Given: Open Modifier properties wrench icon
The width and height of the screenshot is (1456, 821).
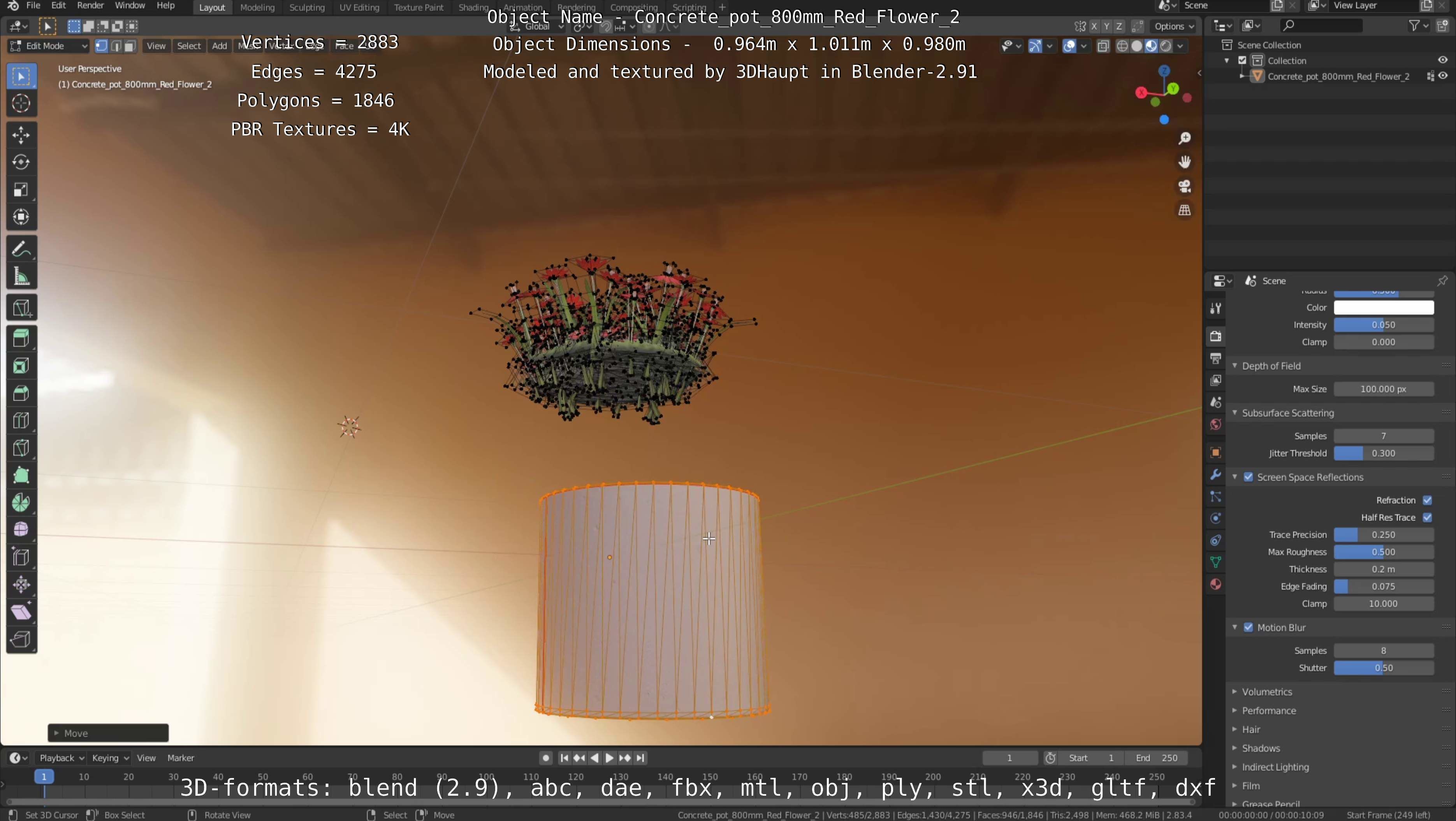Looking at the screenshot, I should tap(1216, 475).
